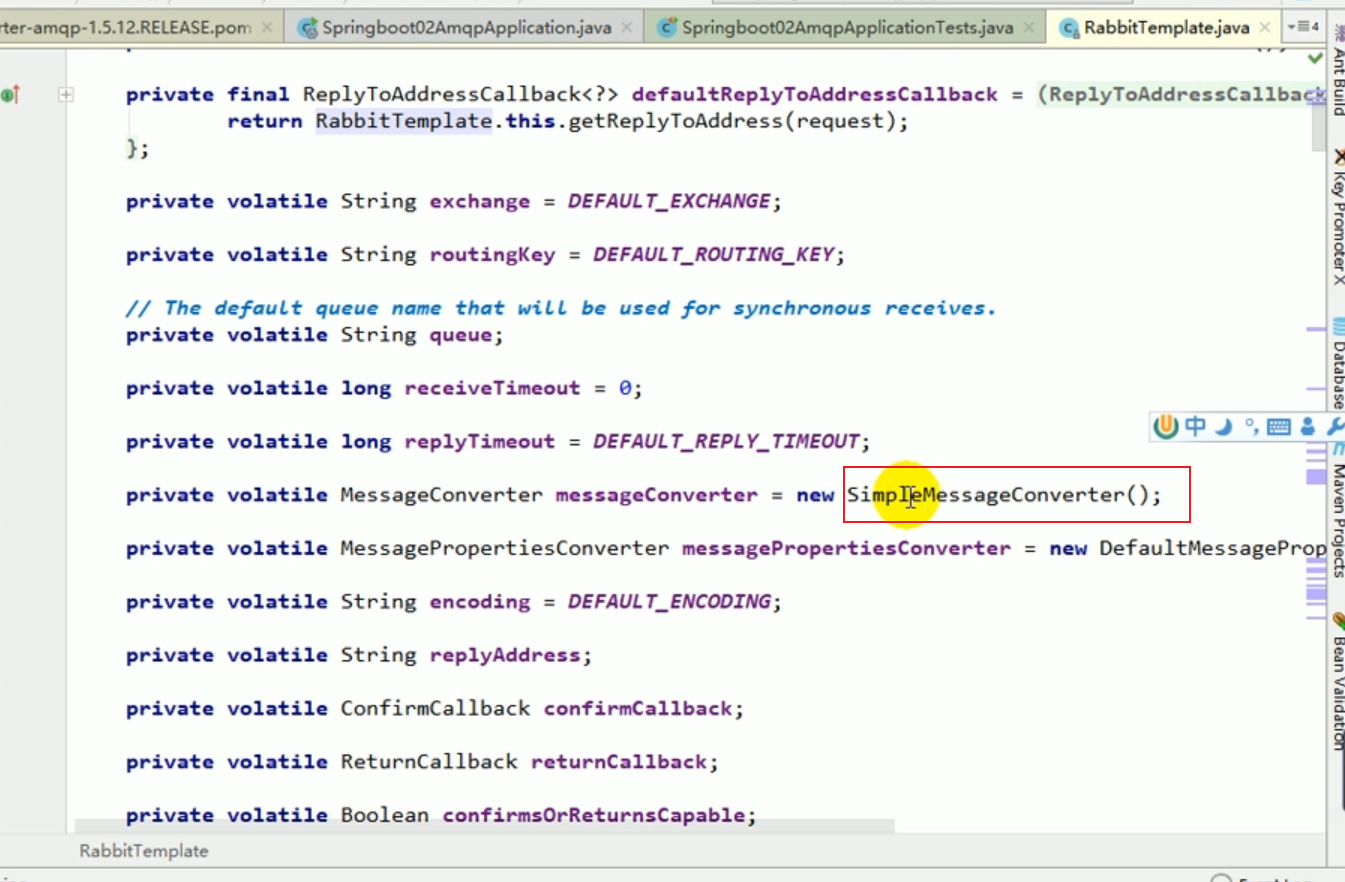Open the Springboot02AmqpApplicationTests.java tab

click(x=848, y=28)
